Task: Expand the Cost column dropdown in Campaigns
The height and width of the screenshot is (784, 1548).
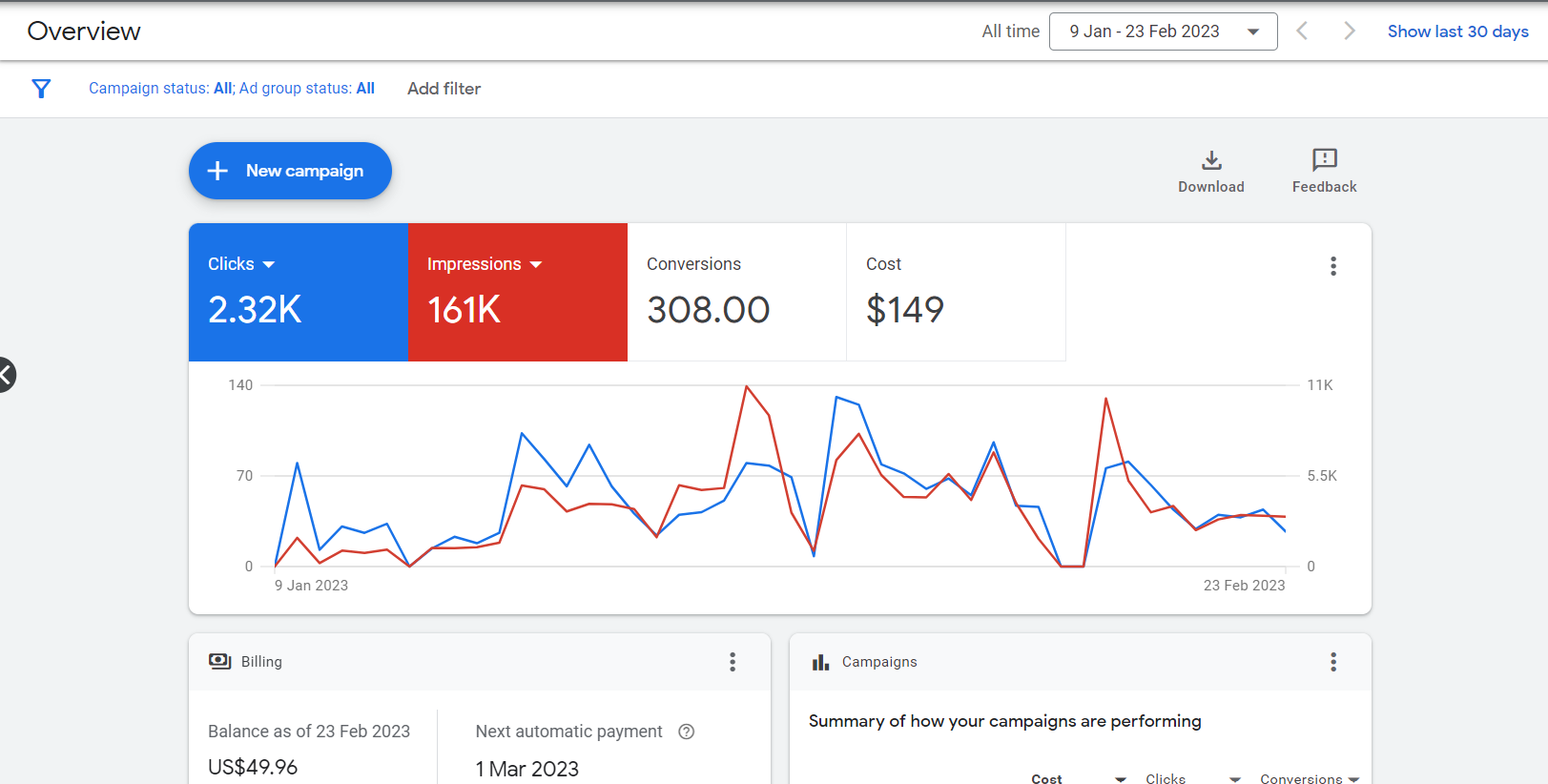Action: pos(1121,779)
